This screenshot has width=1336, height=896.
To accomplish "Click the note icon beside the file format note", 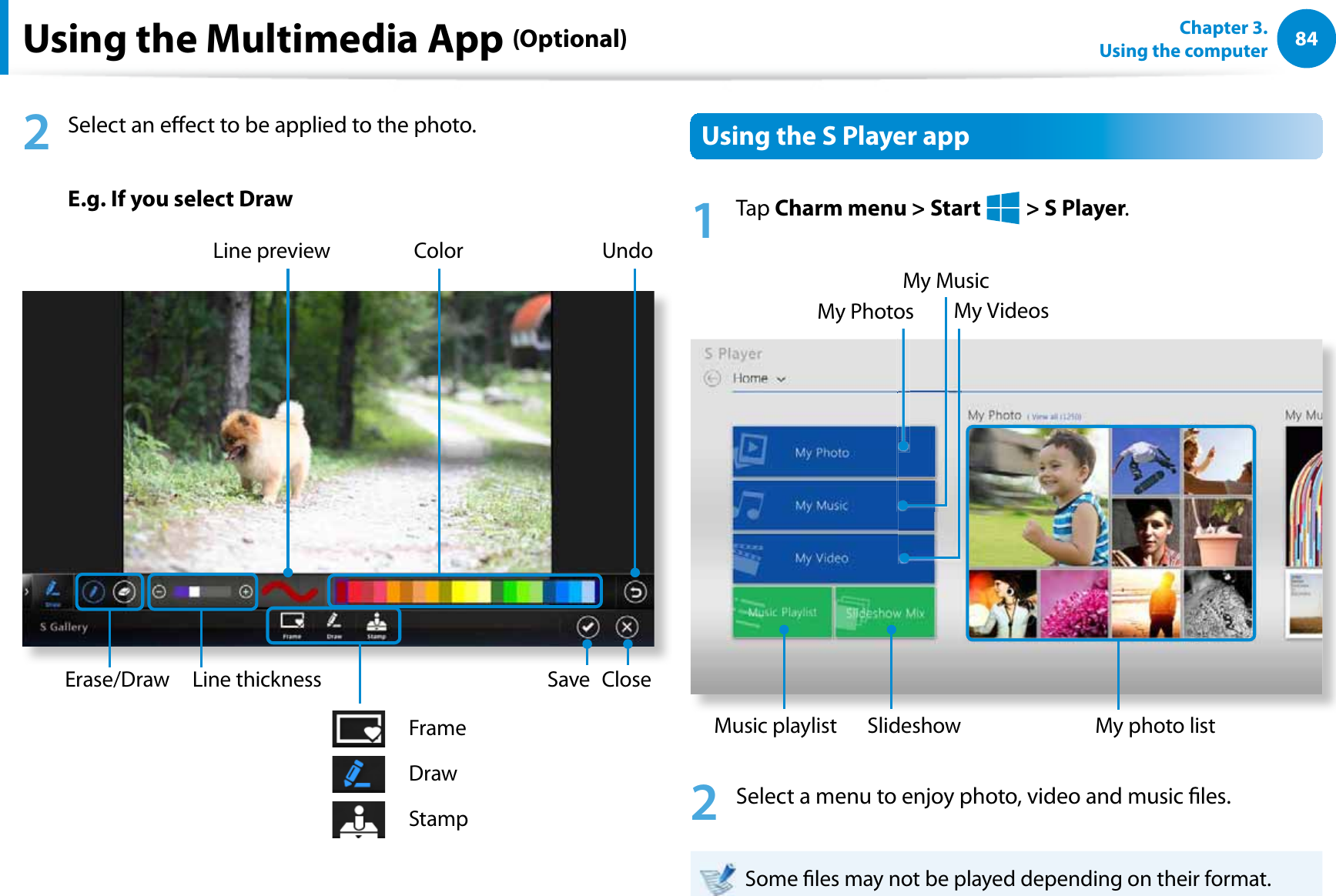I will pos(718,878).
